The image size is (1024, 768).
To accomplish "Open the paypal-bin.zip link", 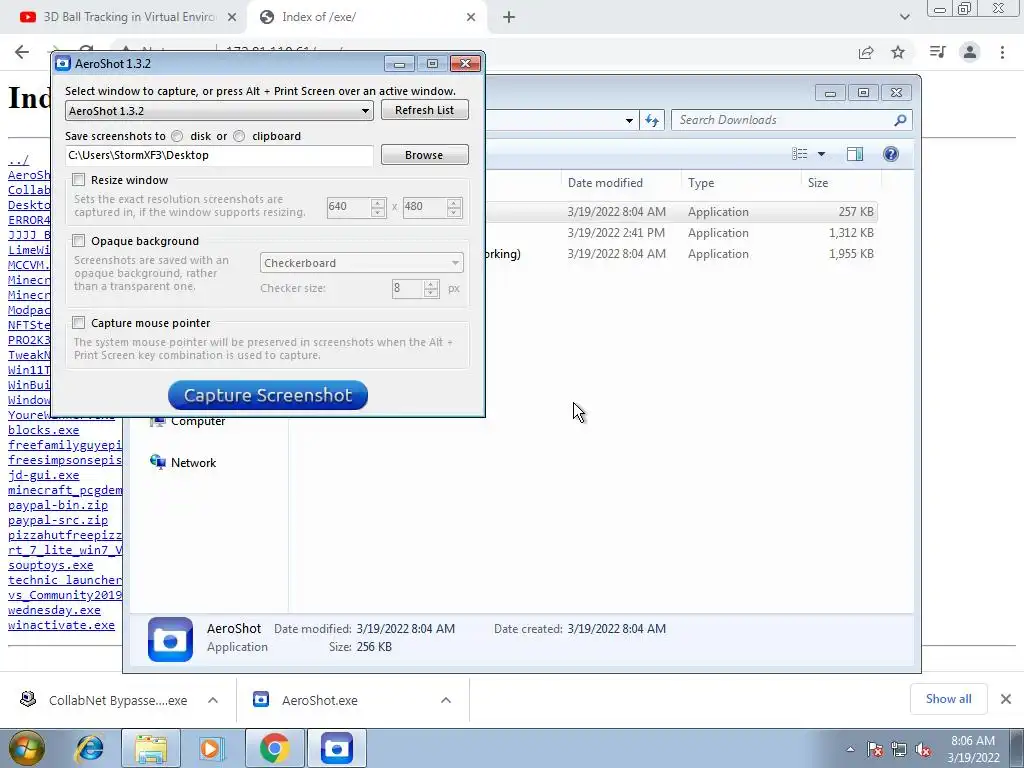I will [x=58, y=505].
